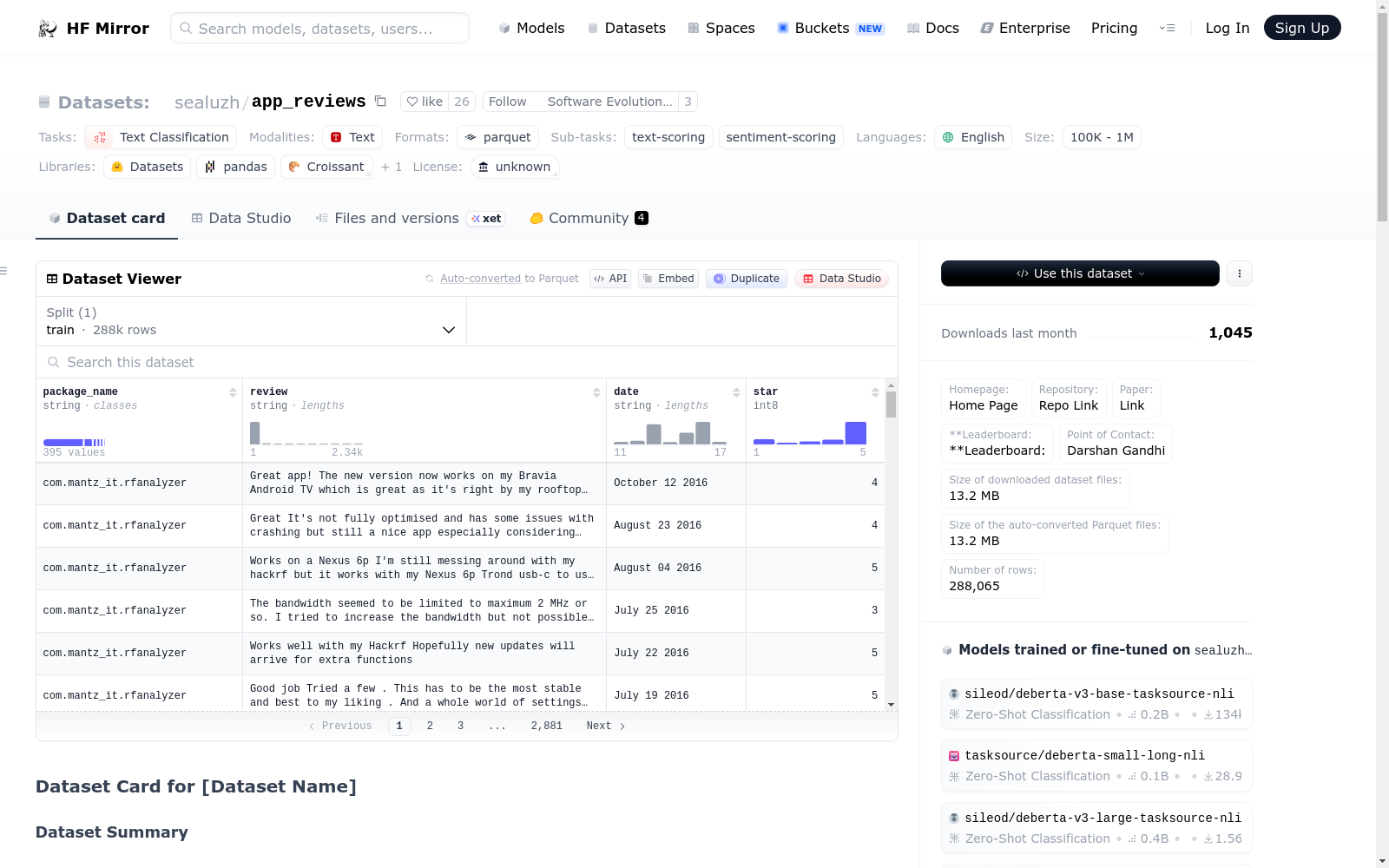Open the navigation more-options menu icon
1389x868 pixels.
pos(1167,28)
